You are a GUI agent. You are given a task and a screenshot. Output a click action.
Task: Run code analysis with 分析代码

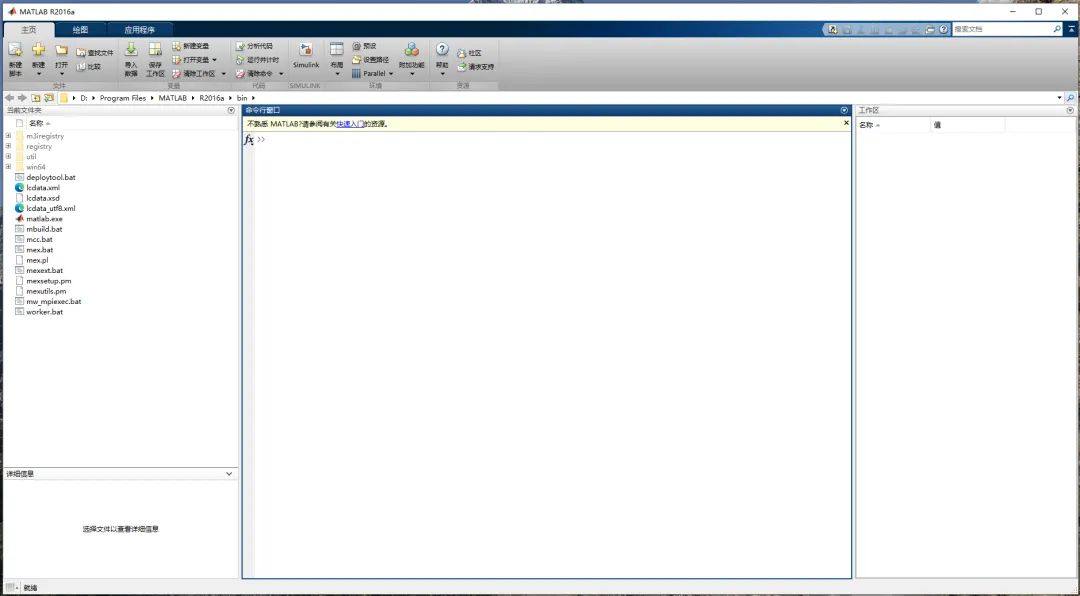254,46
